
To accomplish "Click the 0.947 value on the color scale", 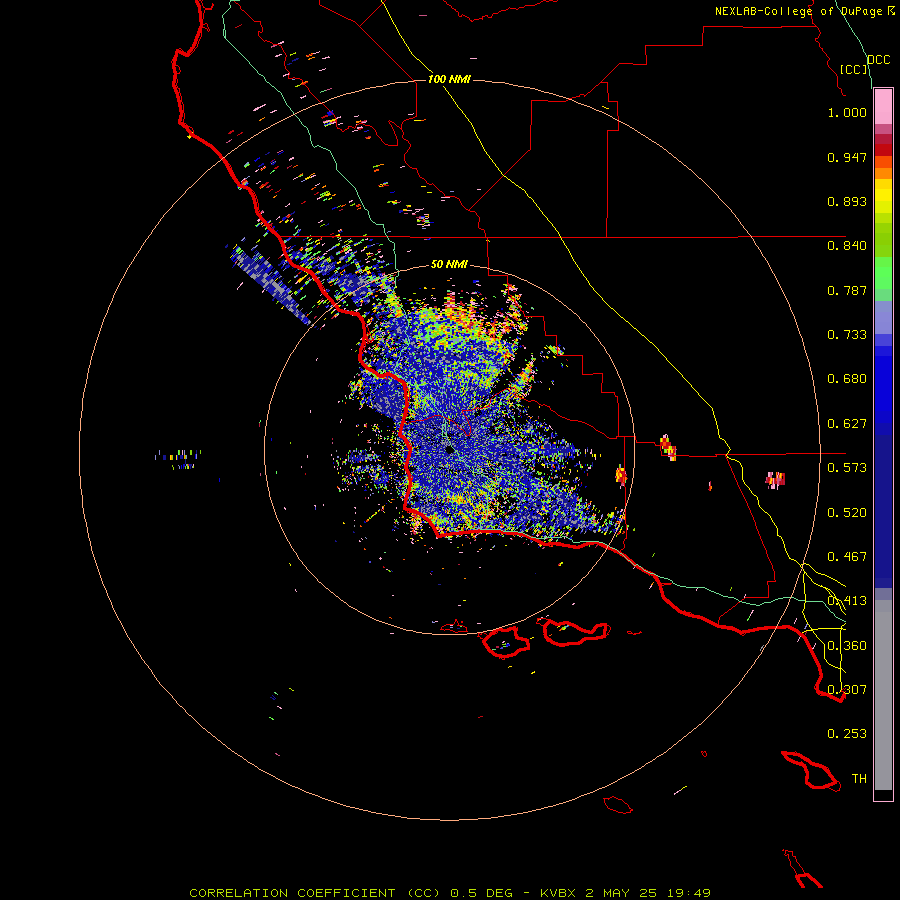I will (847, 157).
